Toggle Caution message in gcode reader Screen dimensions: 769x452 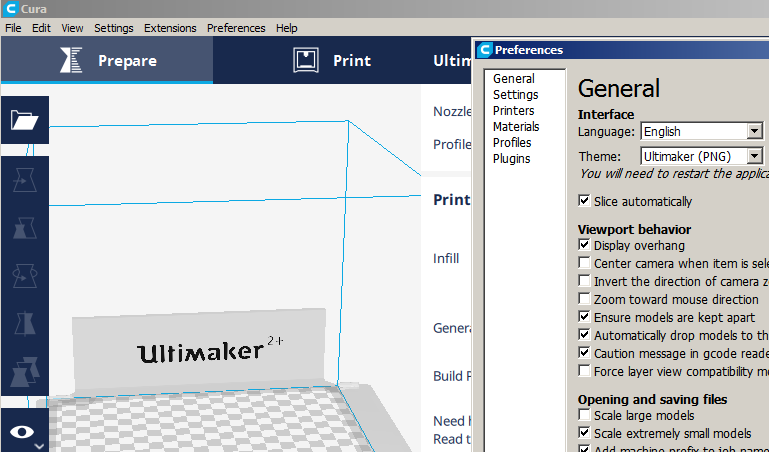[x=584, y=352]
